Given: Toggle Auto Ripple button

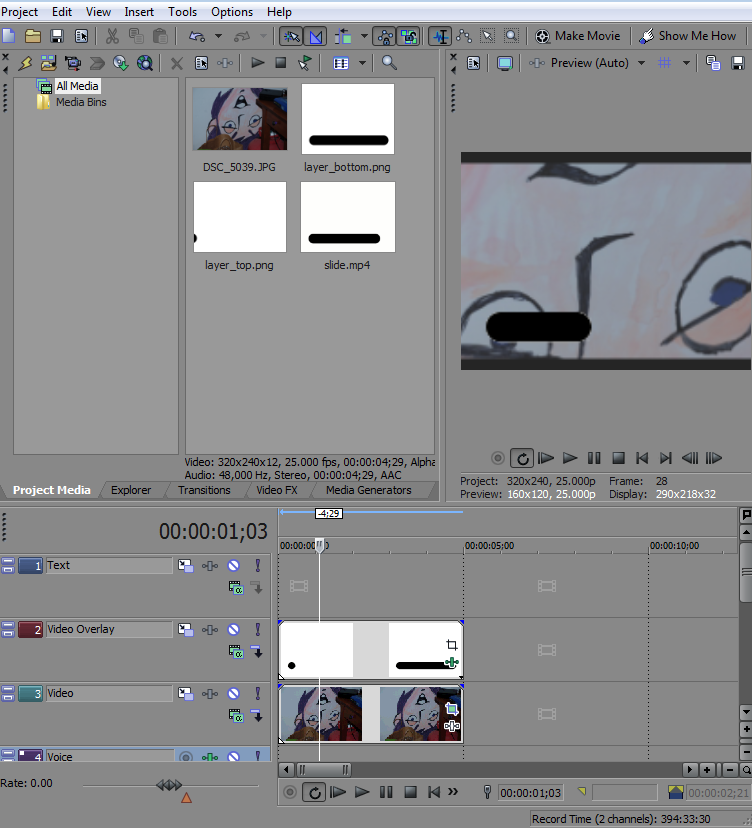Looking at the screenshot, I should click(343, 36).
